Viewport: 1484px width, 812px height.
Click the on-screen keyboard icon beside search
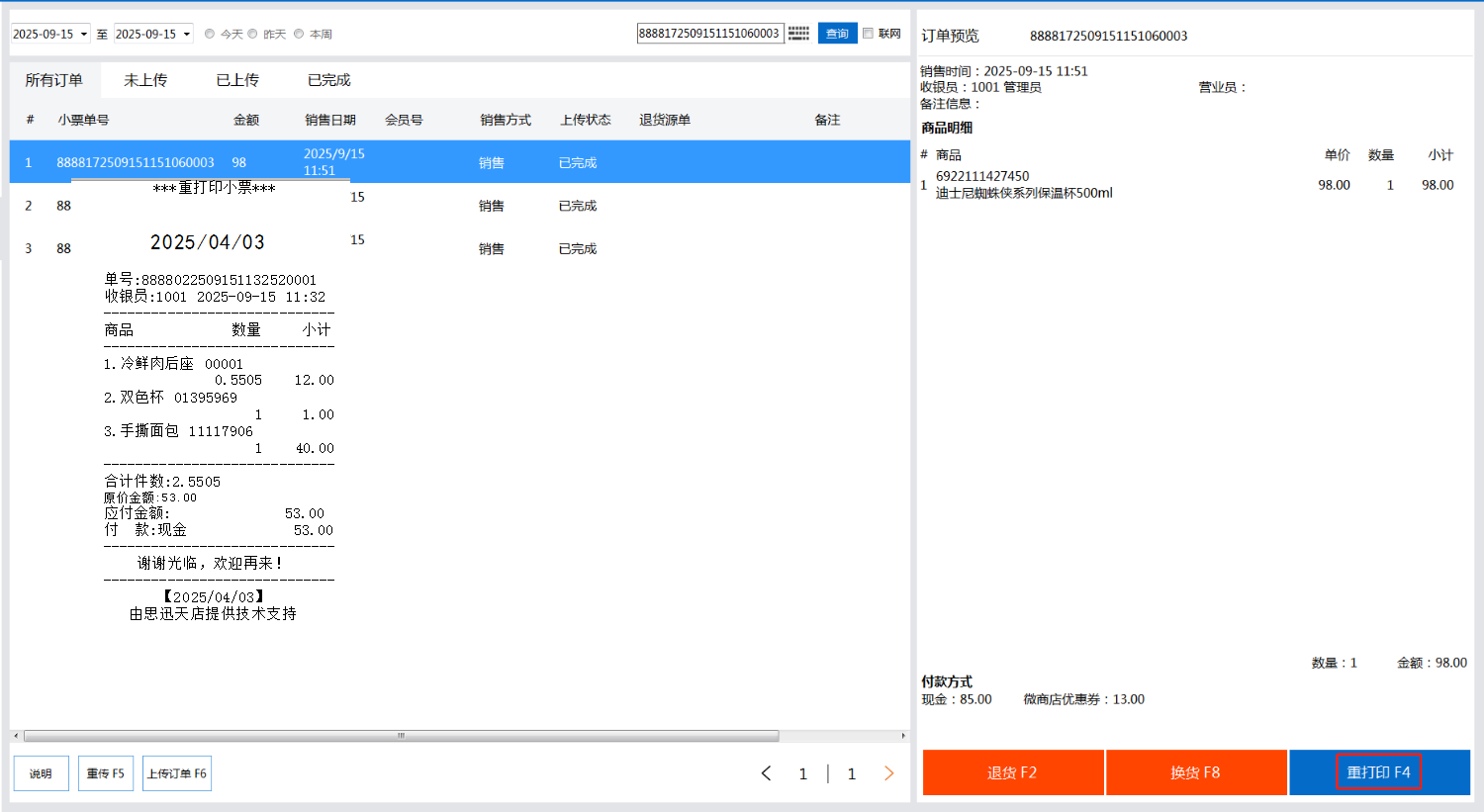click(x=799, y=34)
